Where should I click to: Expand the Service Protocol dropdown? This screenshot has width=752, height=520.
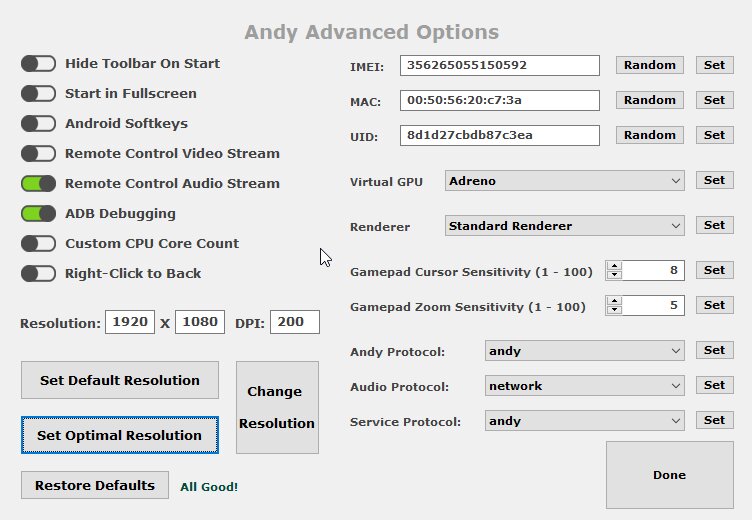point(585,421)
